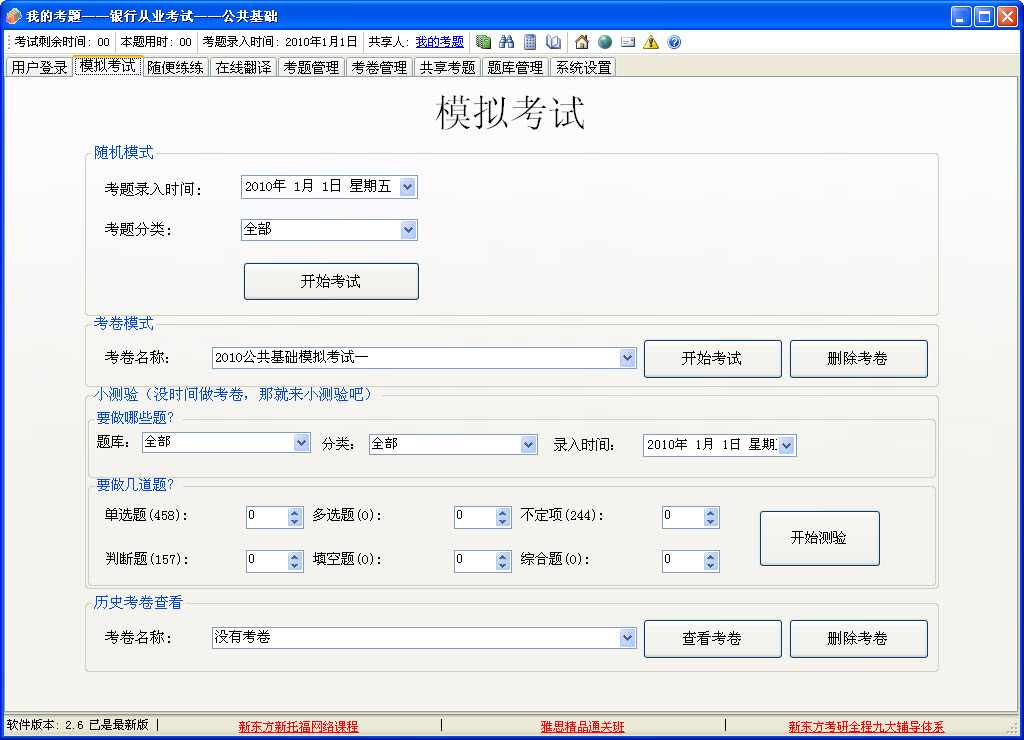Open help with the blue question mark icon
1024x740 pixels.
tap(674, 42)
